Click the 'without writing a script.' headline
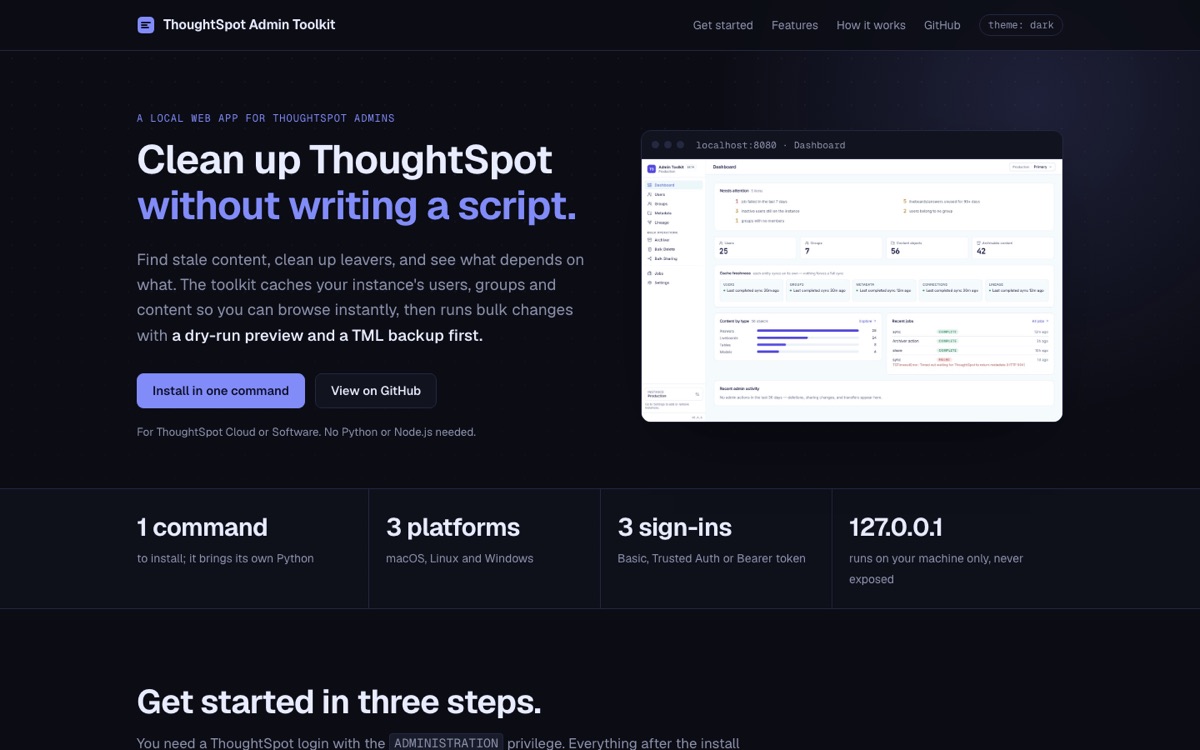 [x=357, y=205]
